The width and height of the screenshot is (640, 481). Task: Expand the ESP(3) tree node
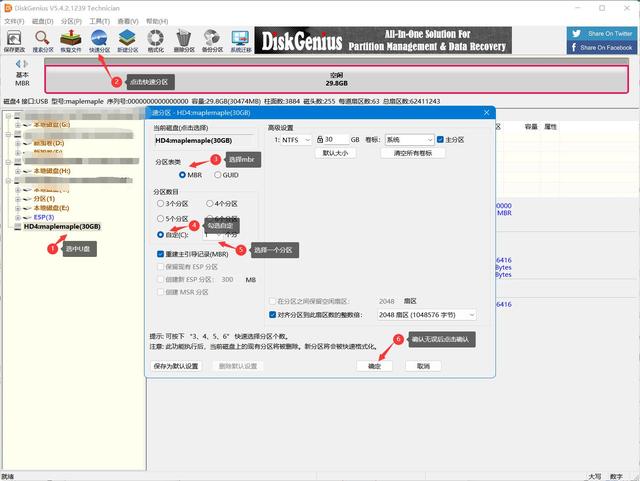(18, 218)
